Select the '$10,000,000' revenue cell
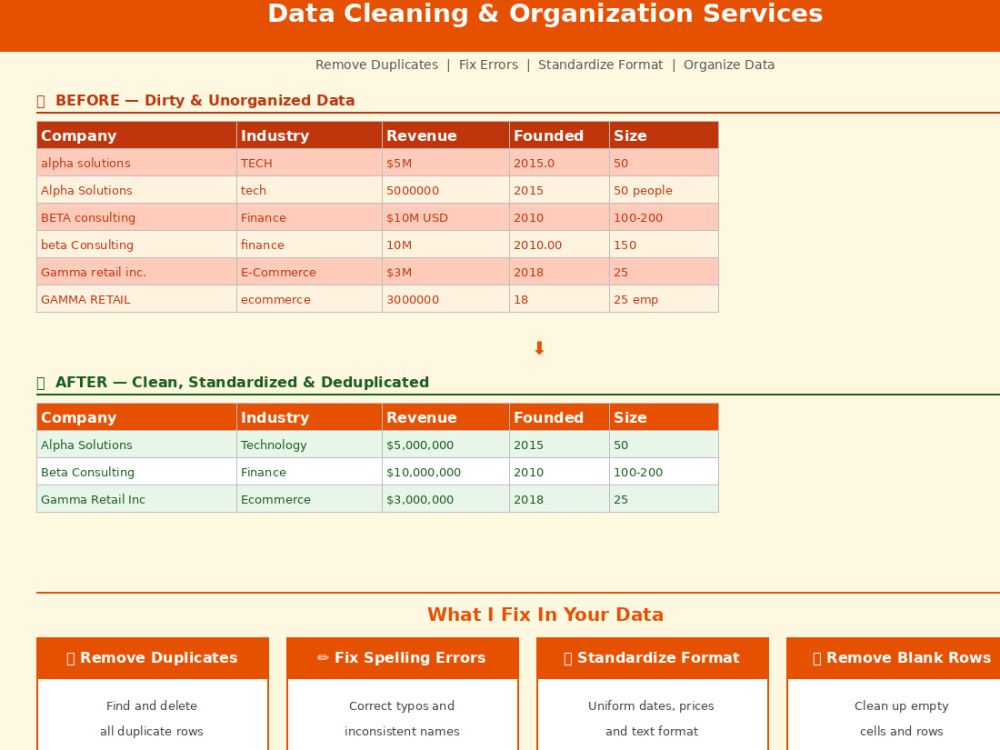This screenshot has width=1000, height=750. coord(446,472)
